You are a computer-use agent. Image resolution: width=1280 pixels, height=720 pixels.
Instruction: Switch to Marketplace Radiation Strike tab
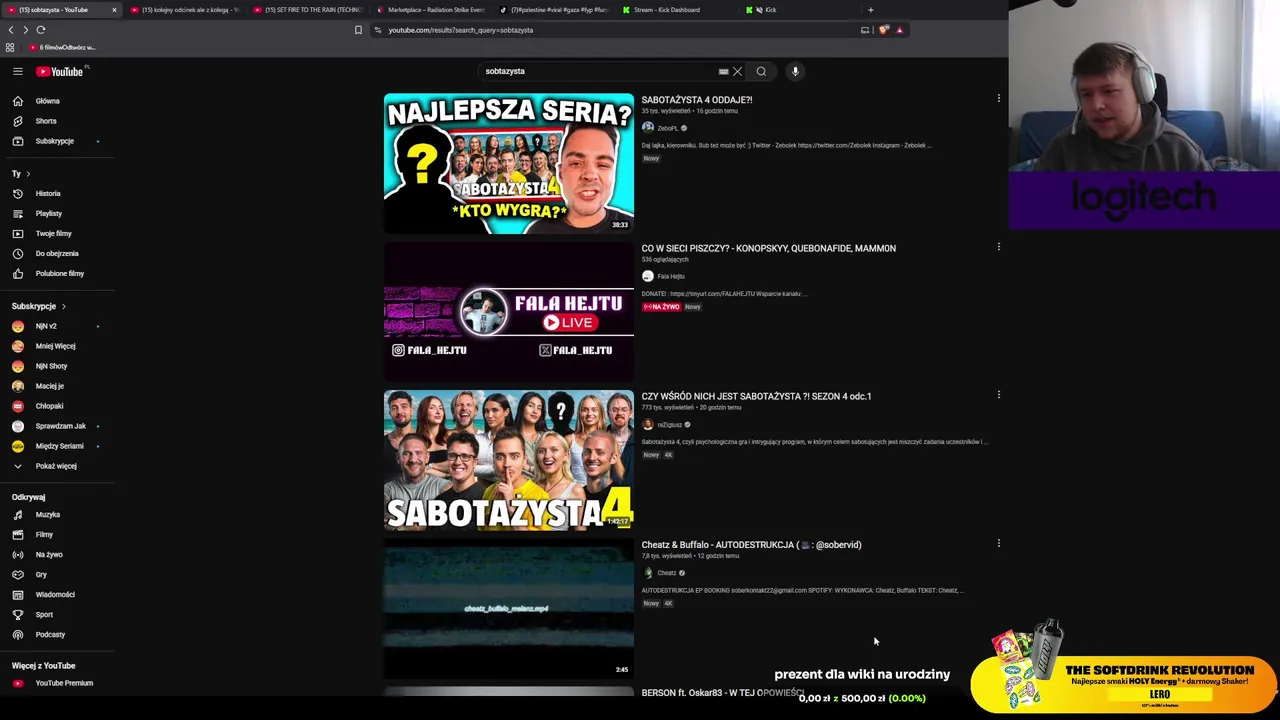(430, 10)
